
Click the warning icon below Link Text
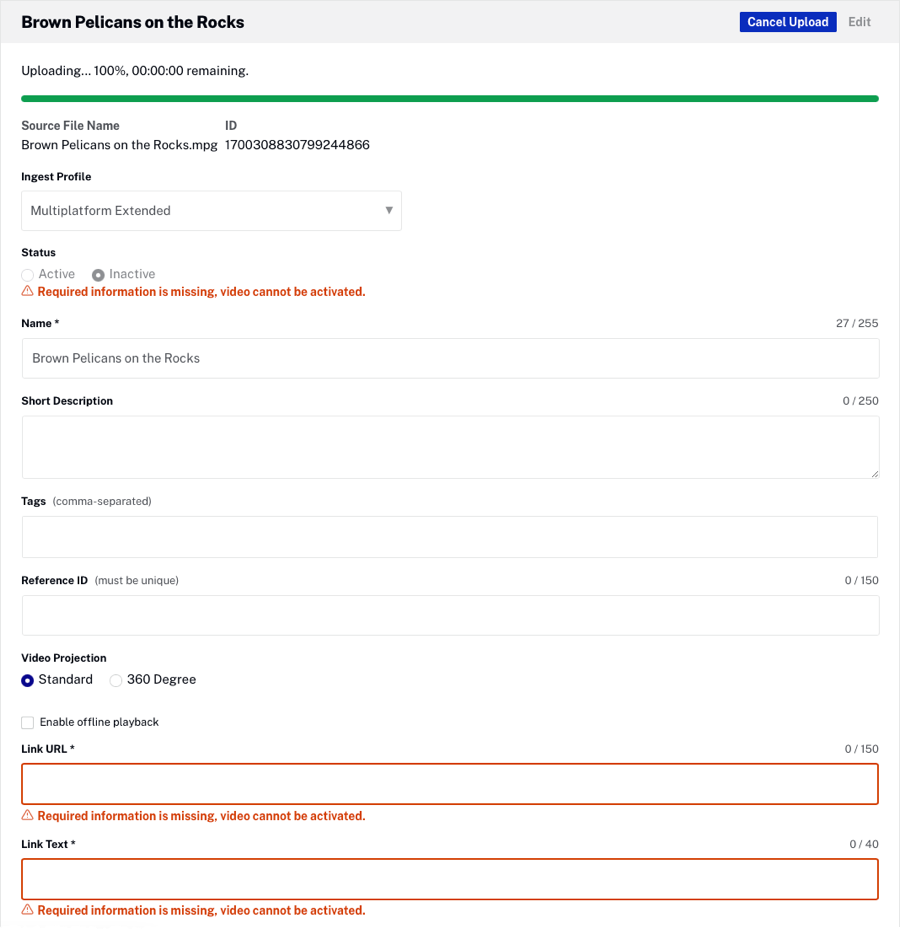click(28, 910)
